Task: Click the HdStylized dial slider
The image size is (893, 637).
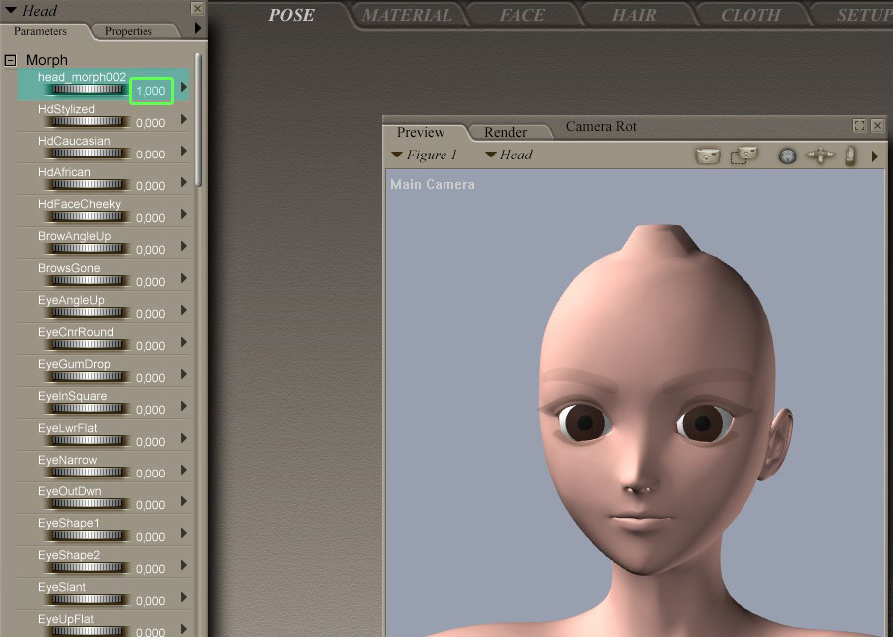Action: click(x=87, y=122)
